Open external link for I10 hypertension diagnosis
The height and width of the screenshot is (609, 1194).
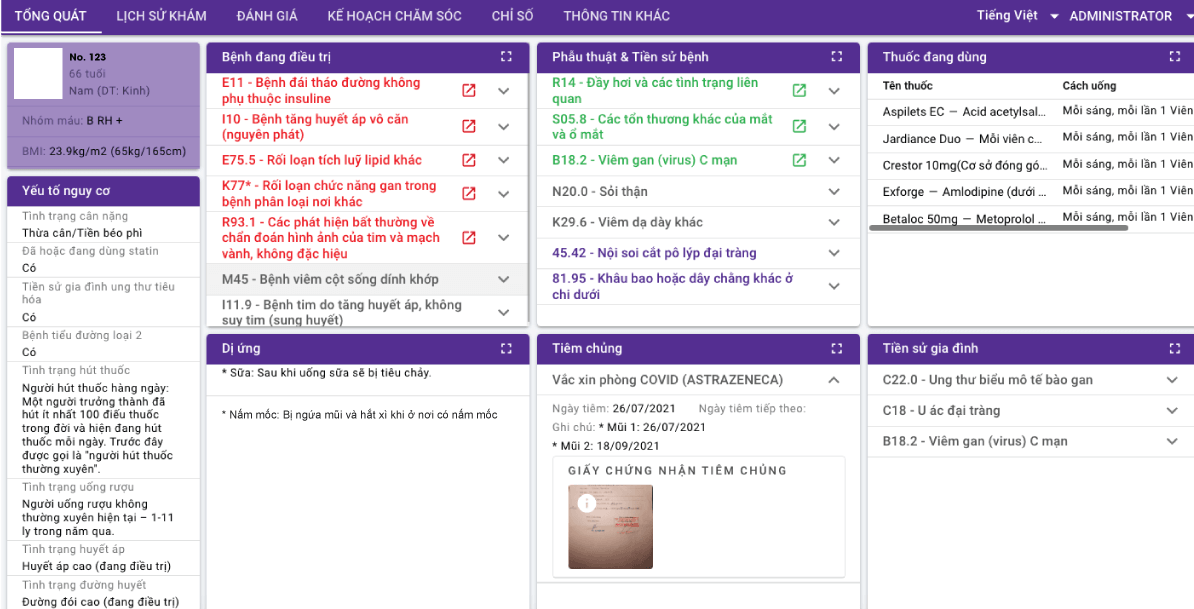pos(468,127)
